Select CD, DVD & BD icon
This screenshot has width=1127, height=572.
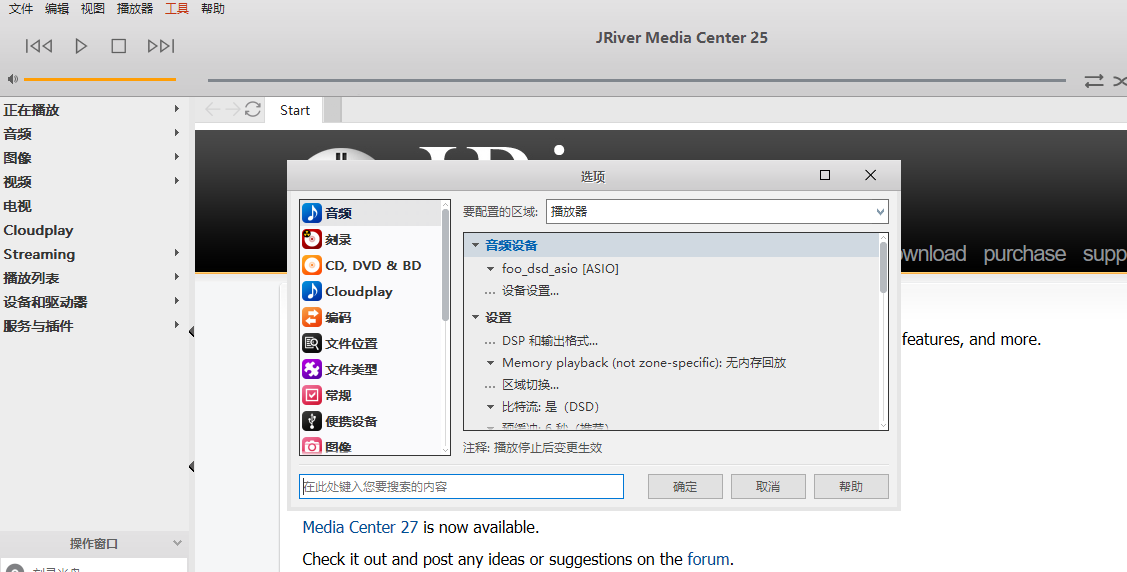pos(312,265)
